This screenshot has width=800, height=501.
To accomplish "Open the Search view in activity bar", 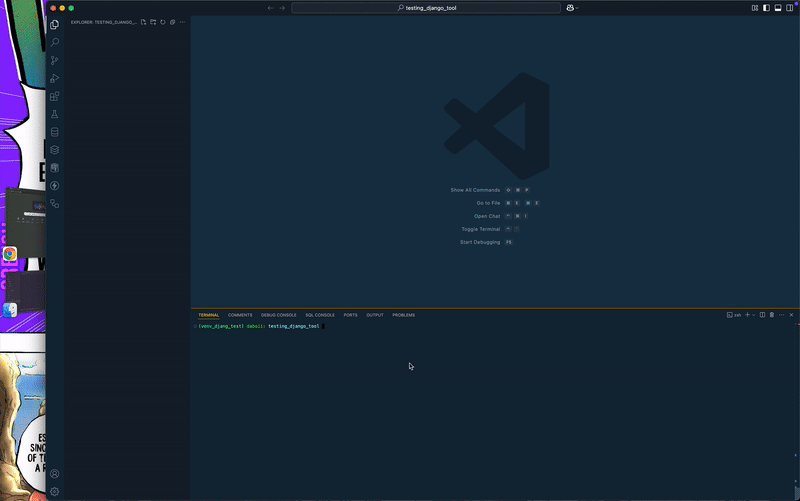I will [x=55, y=42].
